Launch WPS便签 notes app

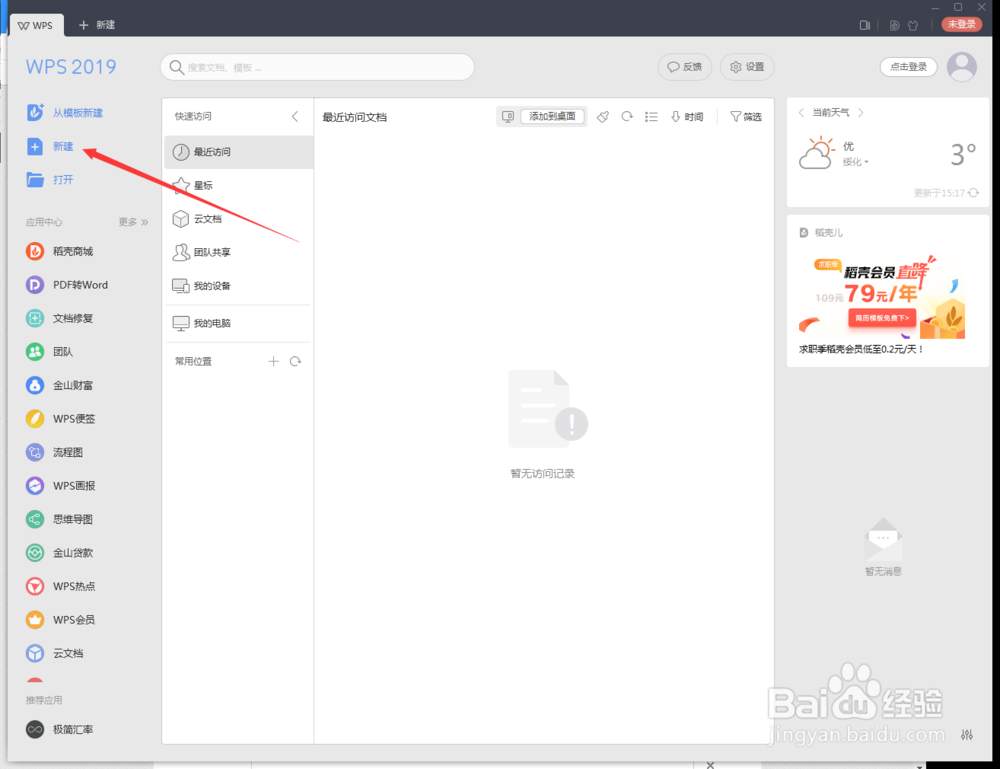66,418
